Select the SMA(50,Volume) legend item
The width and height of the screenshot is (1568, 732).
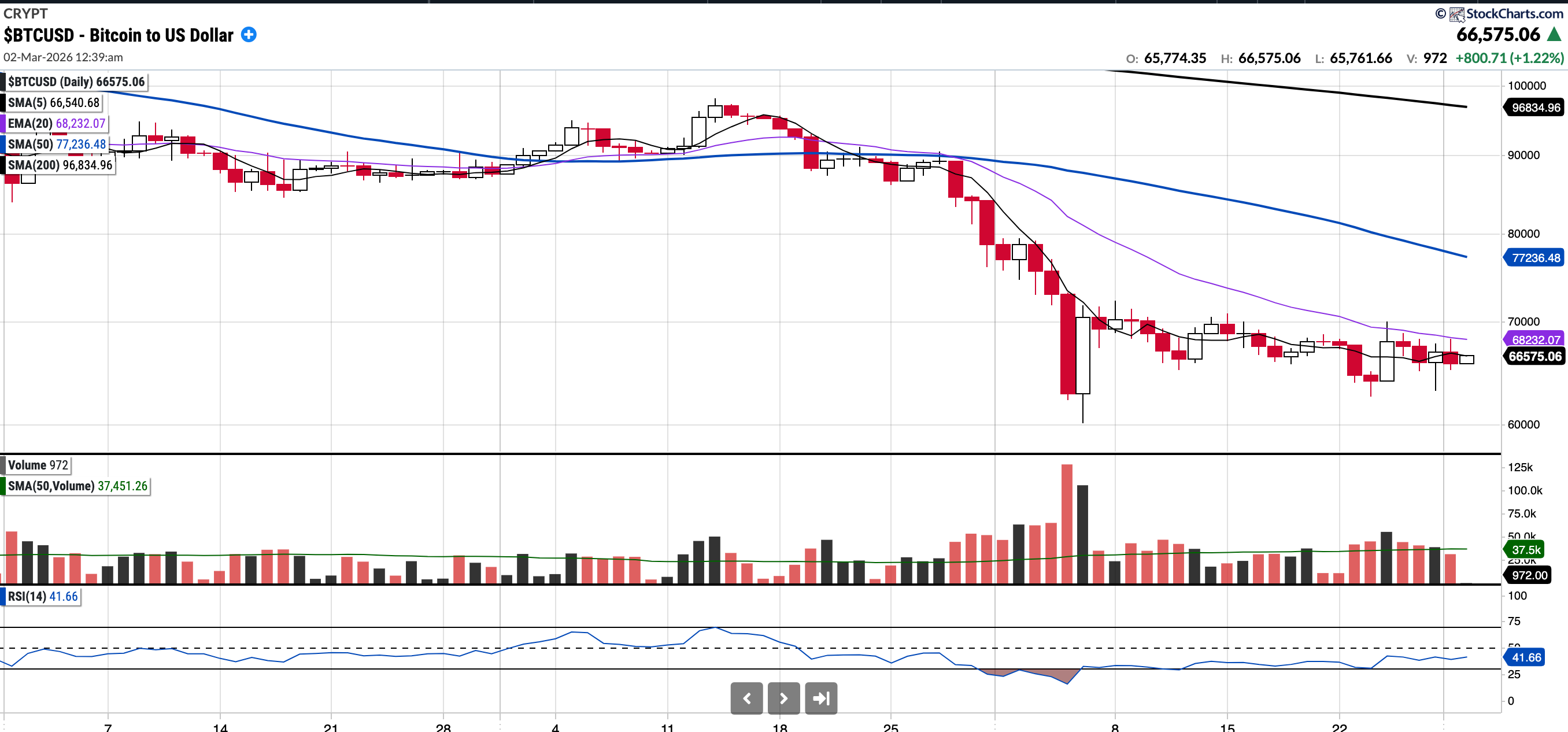(x=77, y=486)
